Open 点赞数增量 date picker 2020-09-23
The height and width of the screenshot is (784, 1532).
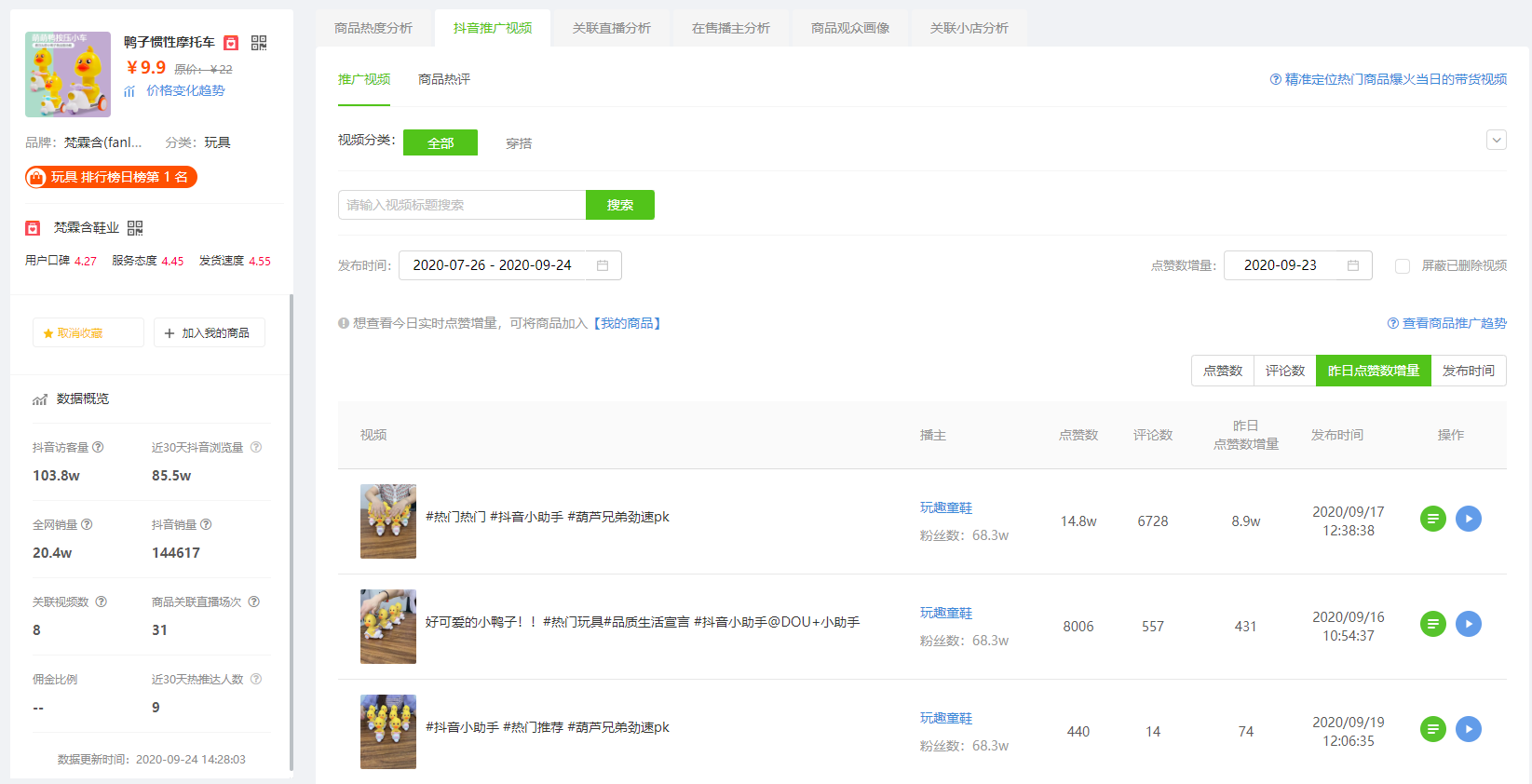1298,265
